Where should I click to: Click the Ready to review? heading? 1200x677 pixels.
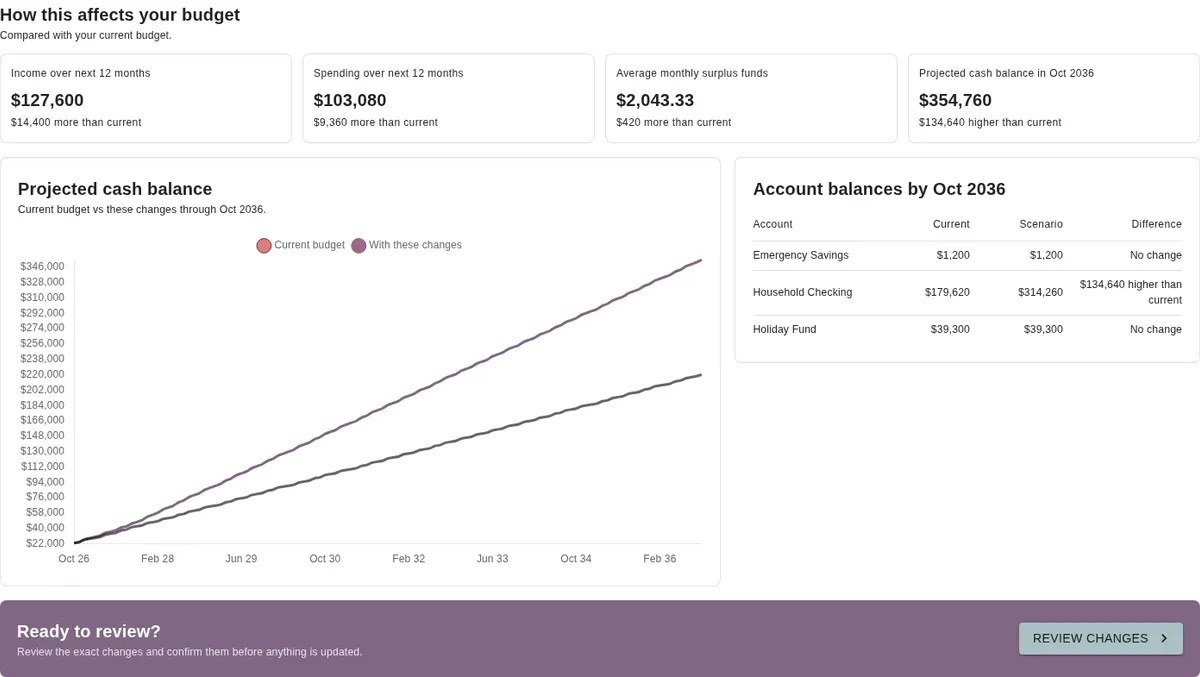coord(89,631)
